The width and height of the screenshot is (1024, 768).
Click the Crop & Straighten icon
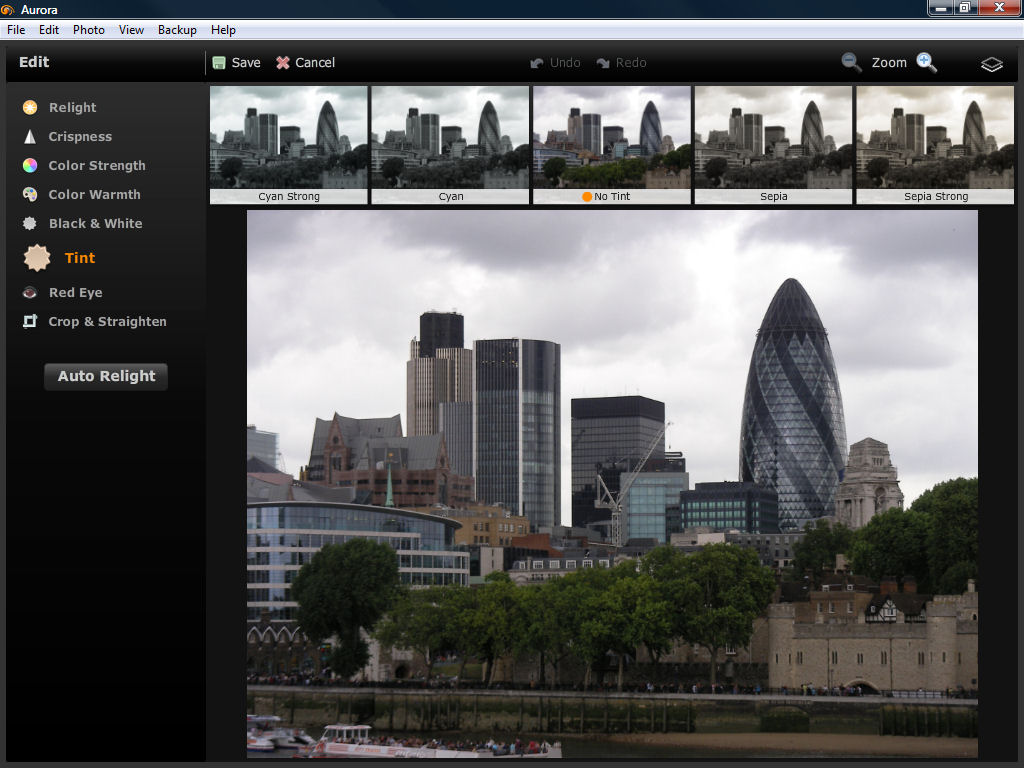(x=30, y=322)
